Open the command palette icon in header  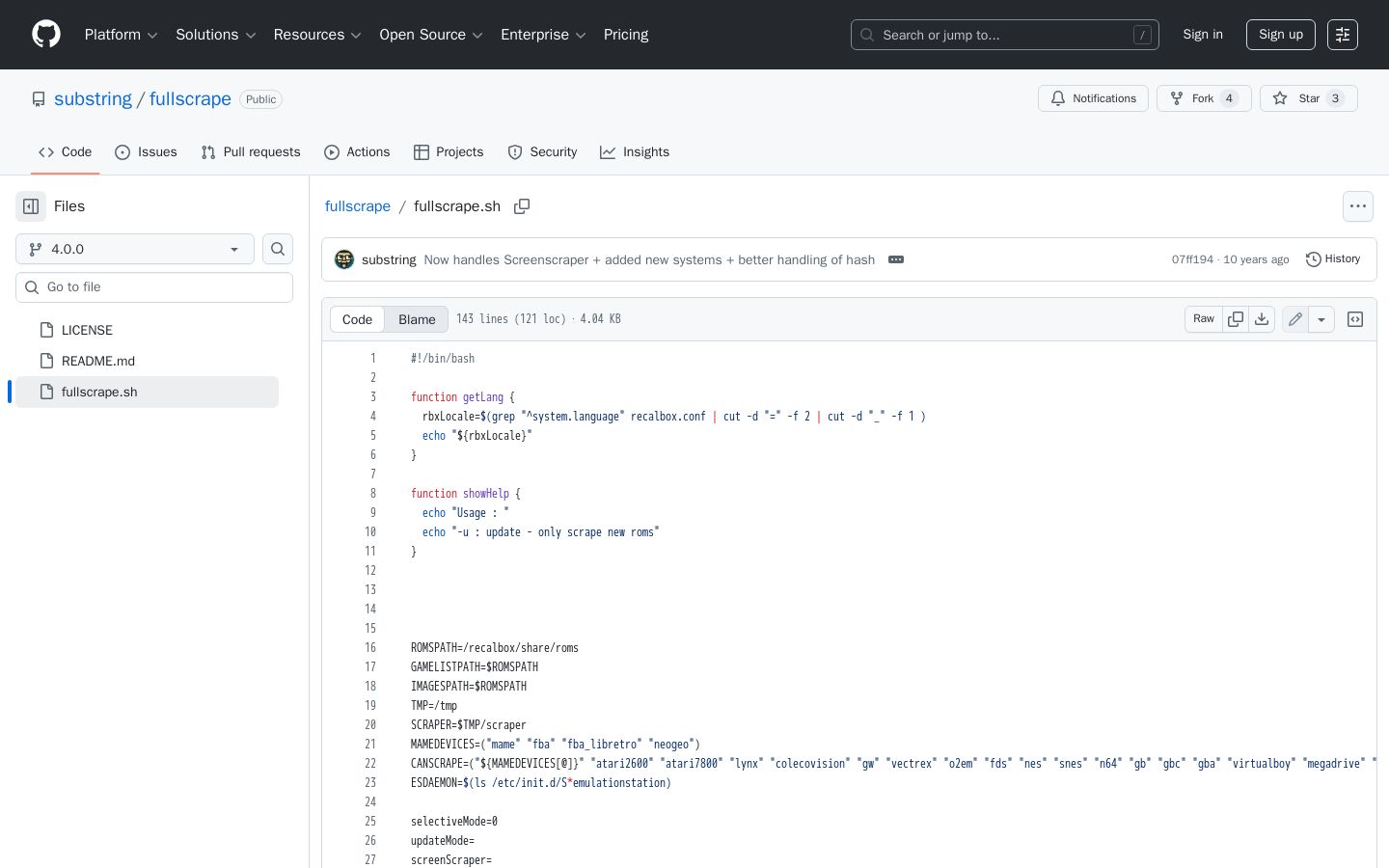(1343, 35)
